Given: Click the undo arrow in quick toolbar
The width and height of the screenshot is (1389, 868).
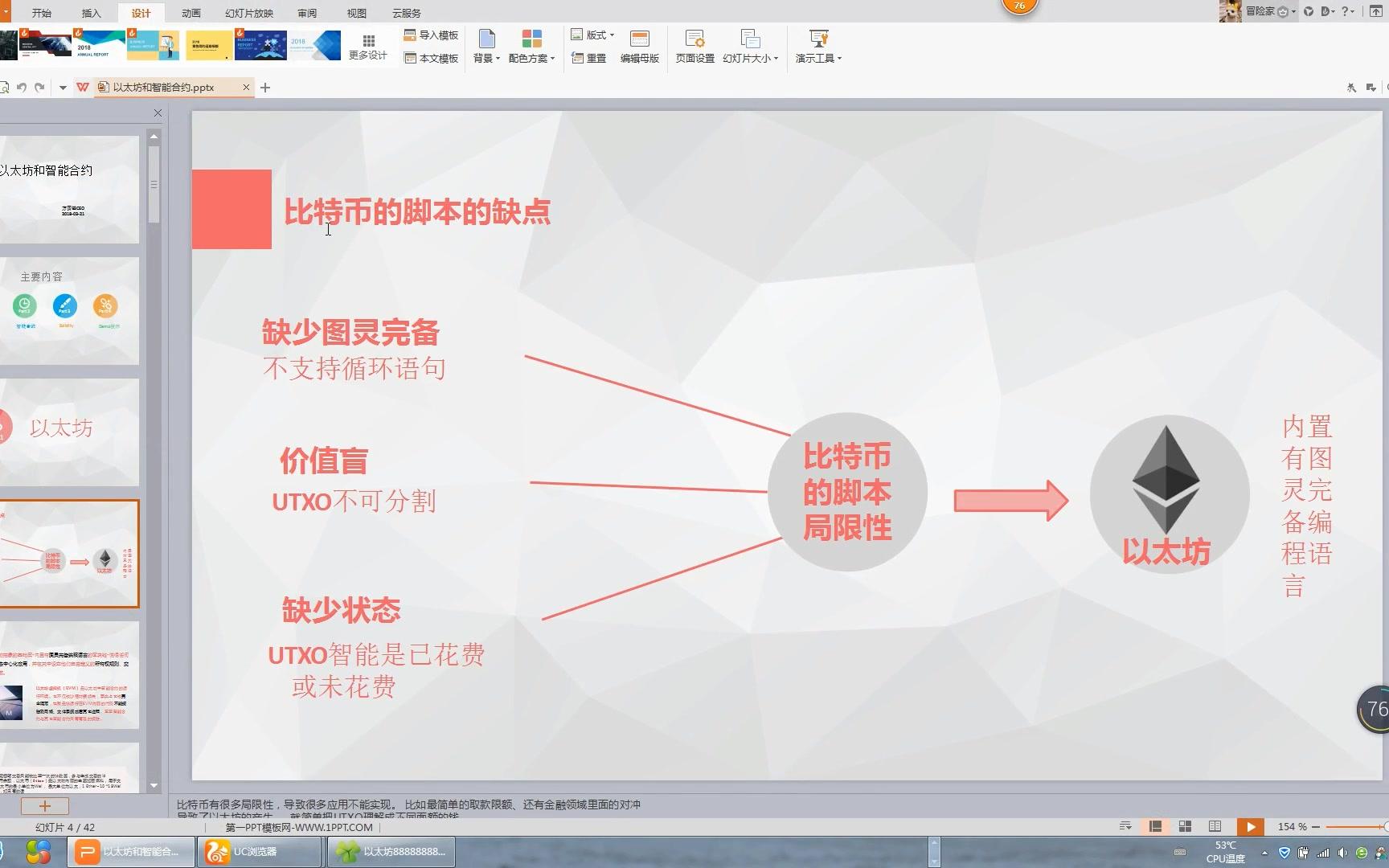Looking at the screenshot, I should 22,87.
